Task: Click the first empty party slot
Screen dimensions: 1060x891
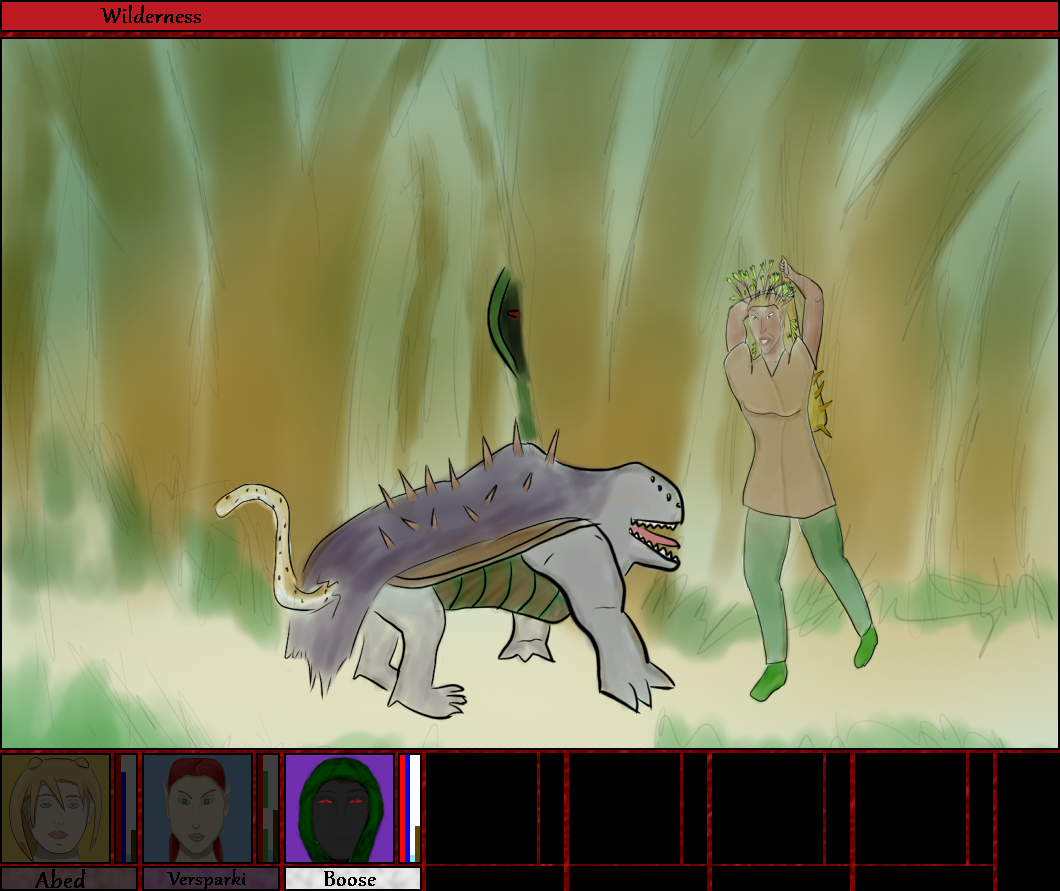Action: [x=481, y=808]
